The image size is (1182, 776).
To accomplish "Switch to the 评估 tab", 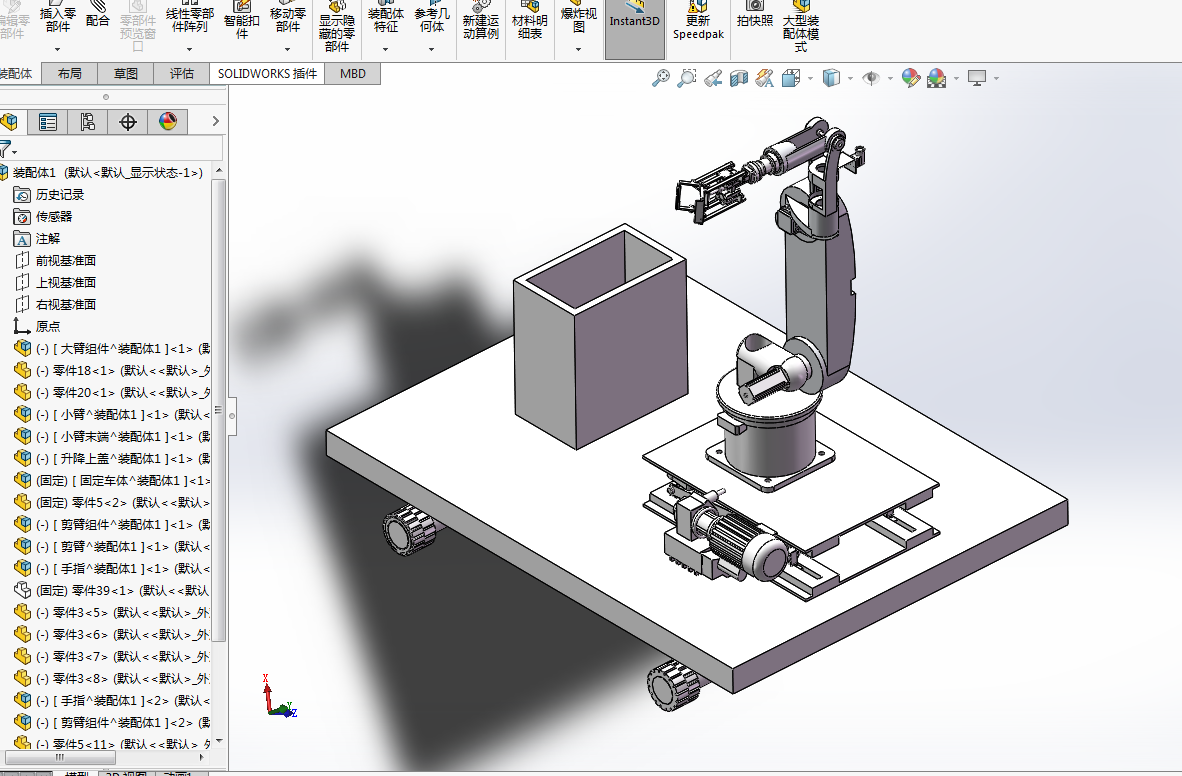I will (x=182, y=73).
